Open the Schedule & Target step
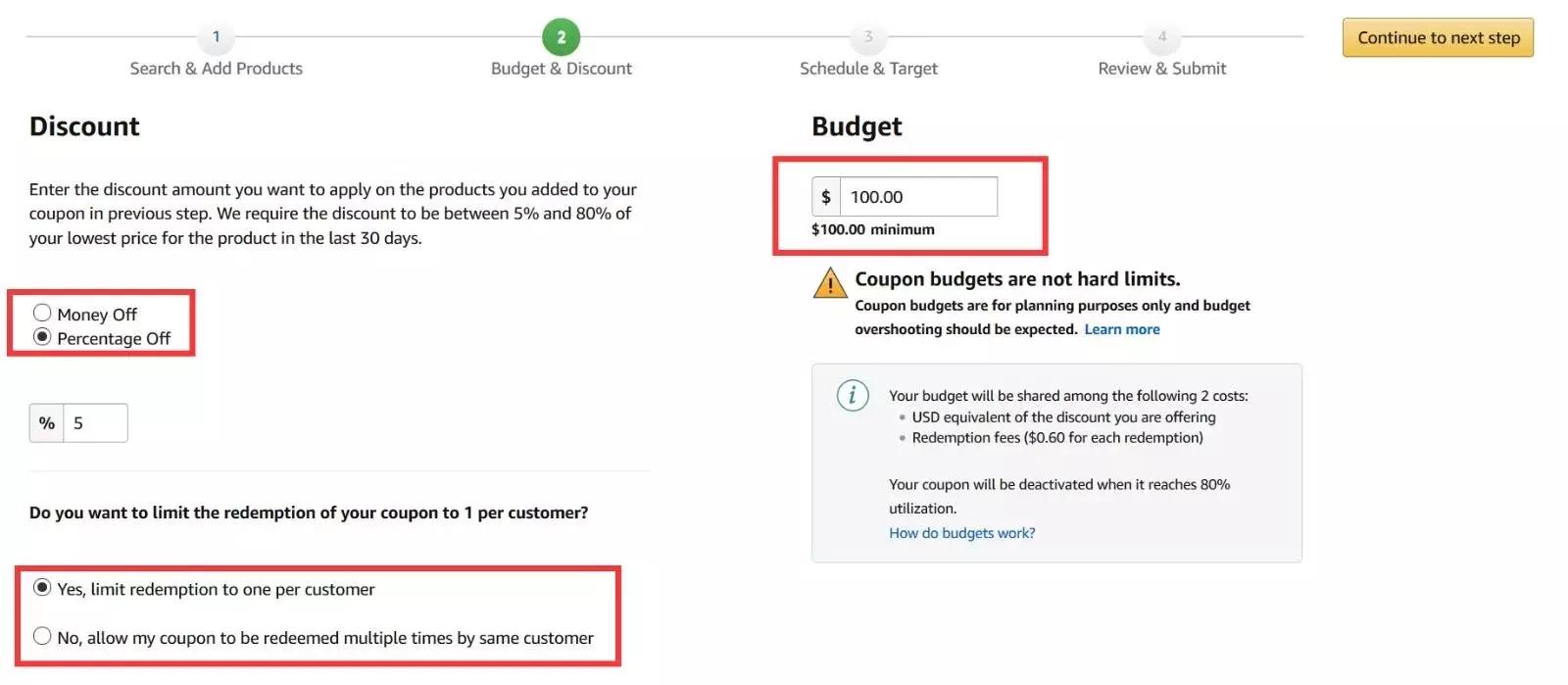The width and height of the screenshot is (1568, 685). pos(868,69)
